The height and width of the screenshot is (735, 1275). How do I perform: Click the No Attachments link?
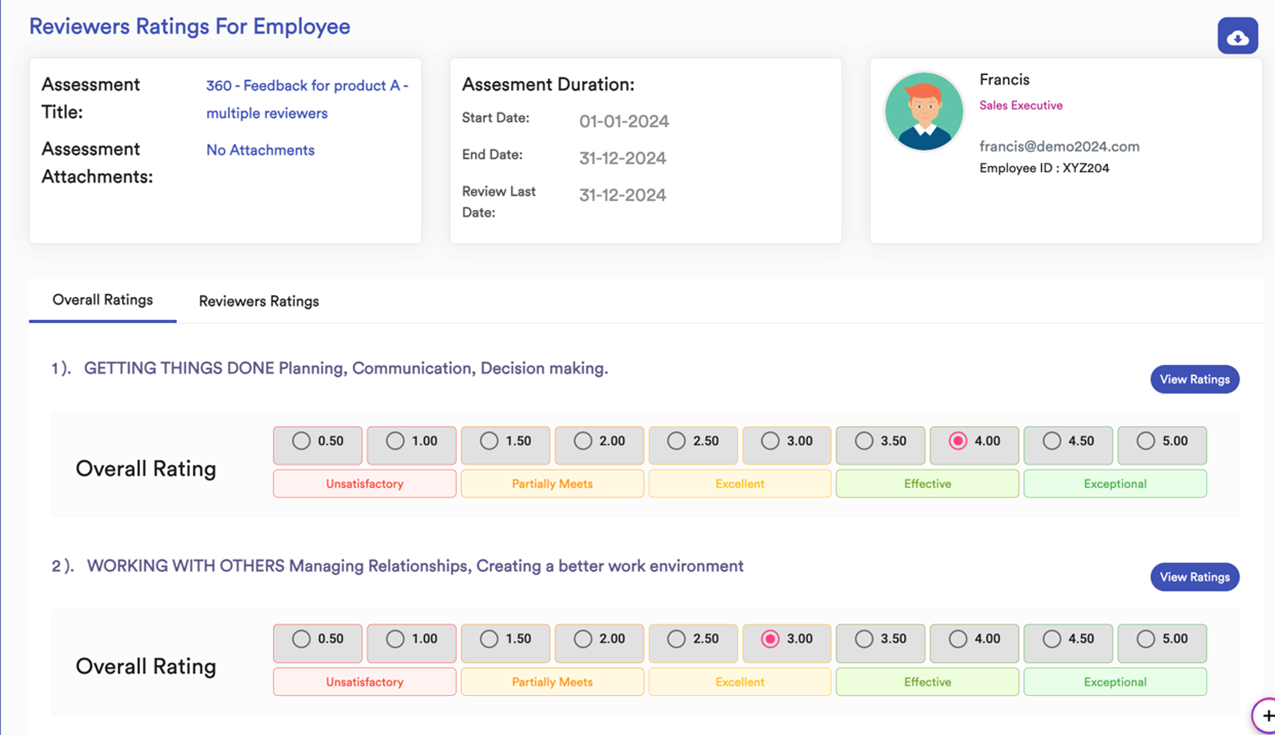point(260,150)
